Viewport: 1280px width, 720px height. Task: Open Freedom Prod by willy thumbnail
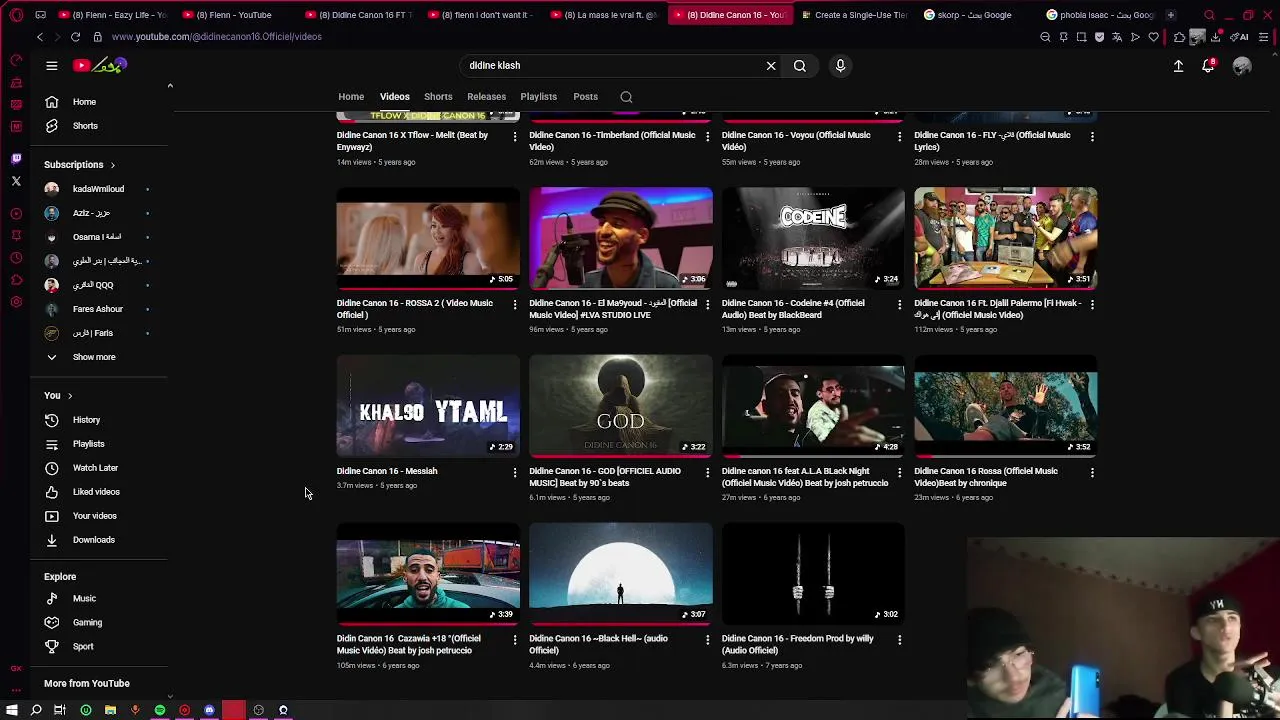pos(813,573)
